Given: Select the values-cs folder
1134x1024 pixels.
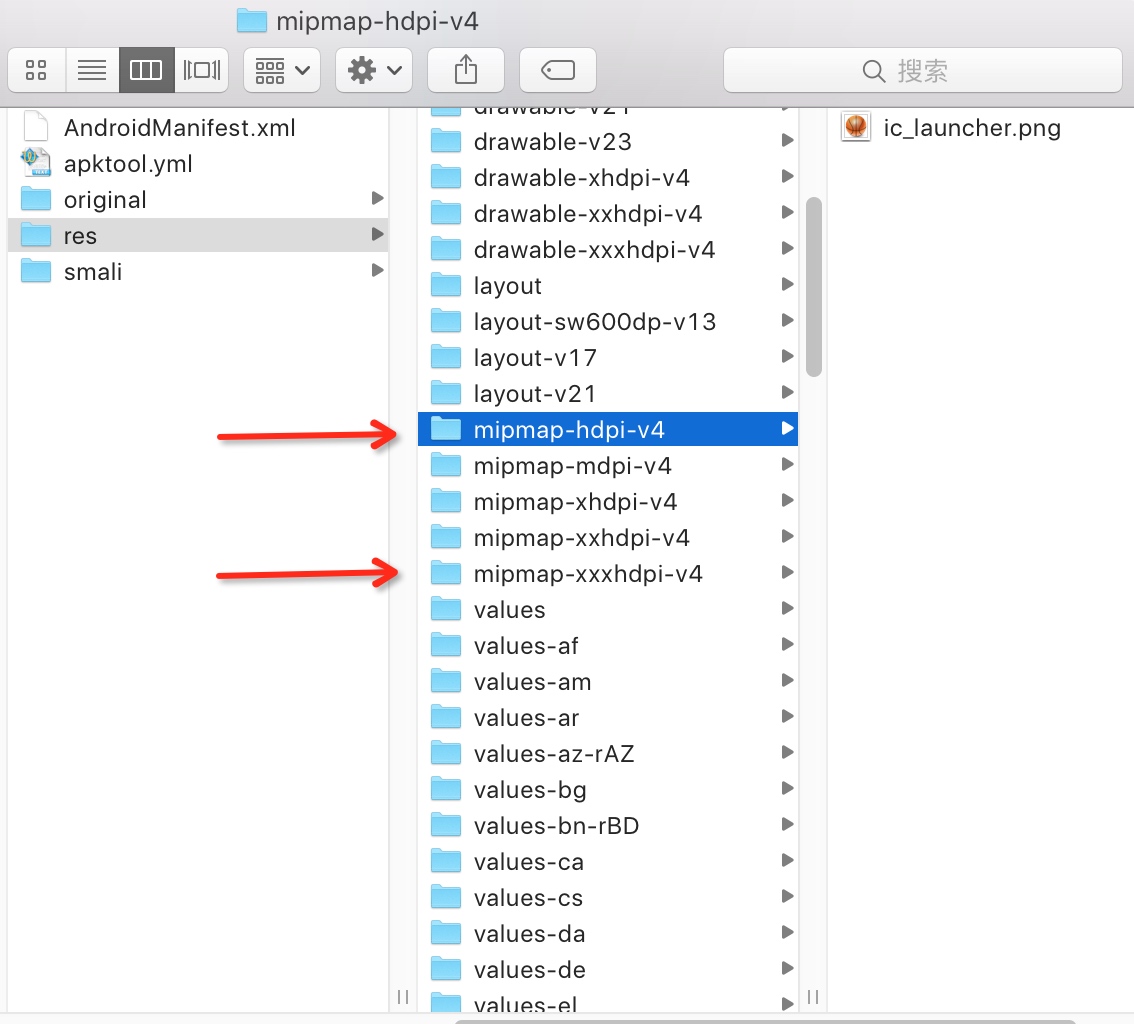Looking at the screenshot, I should point(608,897).
